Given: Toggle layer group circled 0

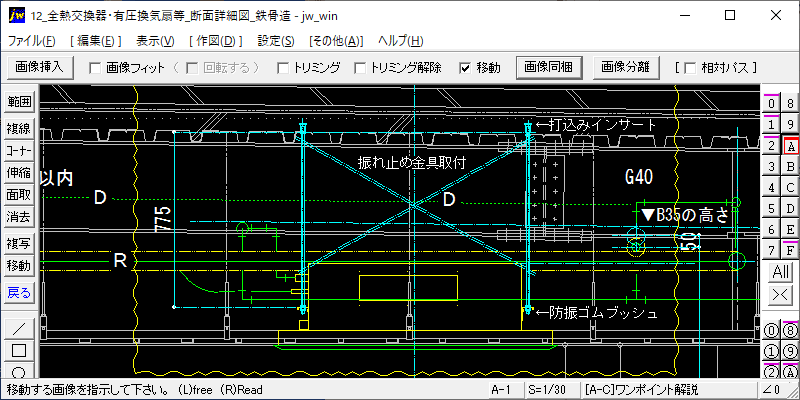Looking at the screenshot, I should [x=771, y=331].
